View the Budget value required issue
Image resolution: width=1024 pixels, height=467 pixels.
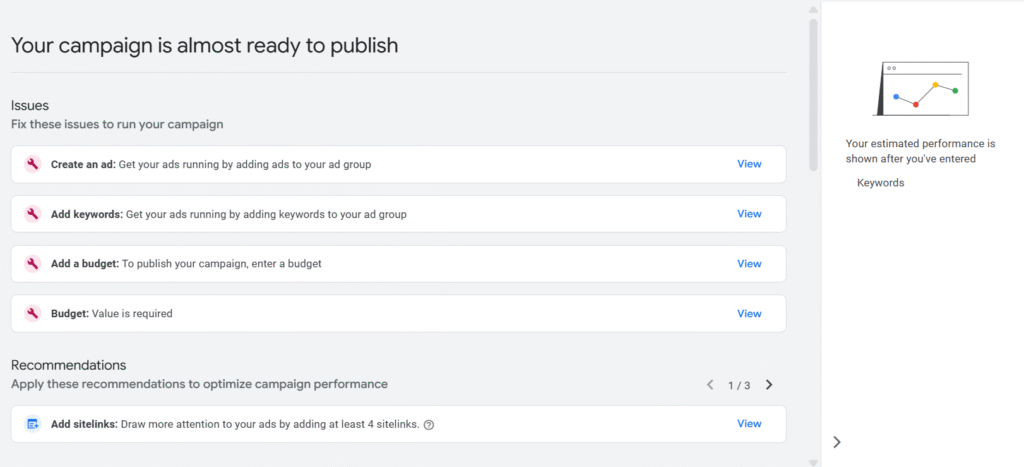pos(749,314)
